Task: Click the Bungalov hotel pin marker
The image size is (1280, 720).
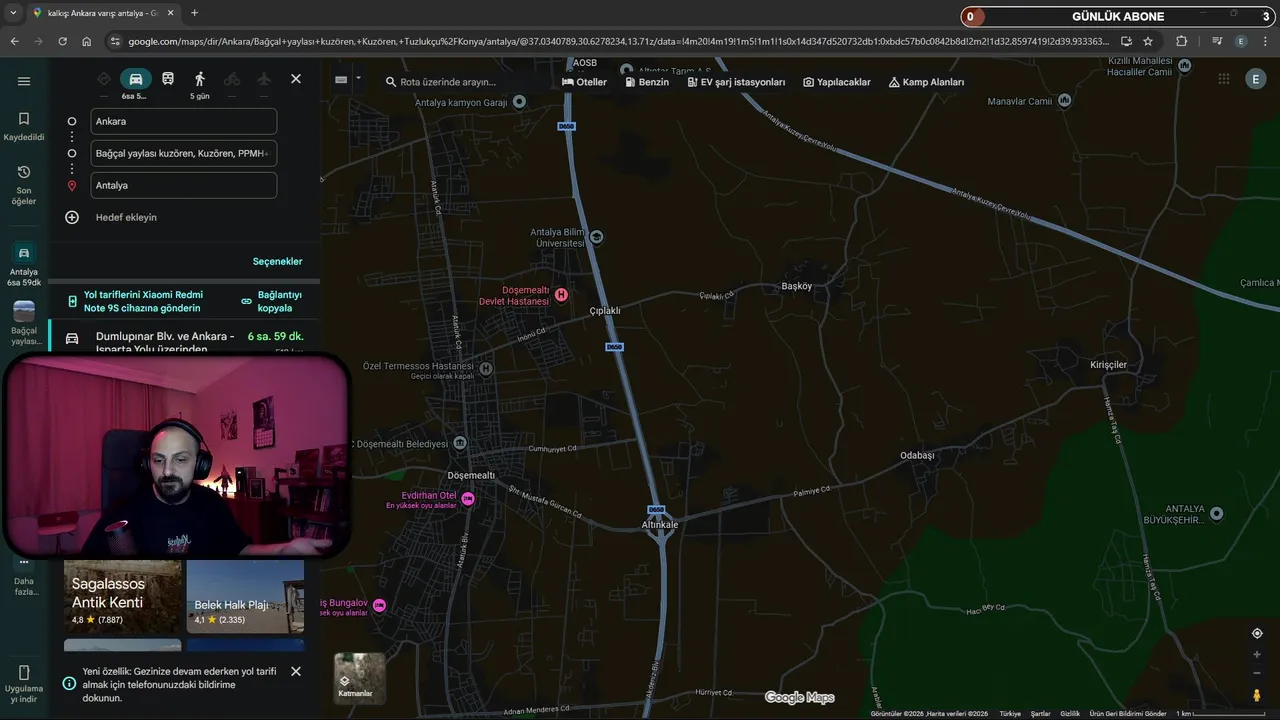Action: click(379, 605)
